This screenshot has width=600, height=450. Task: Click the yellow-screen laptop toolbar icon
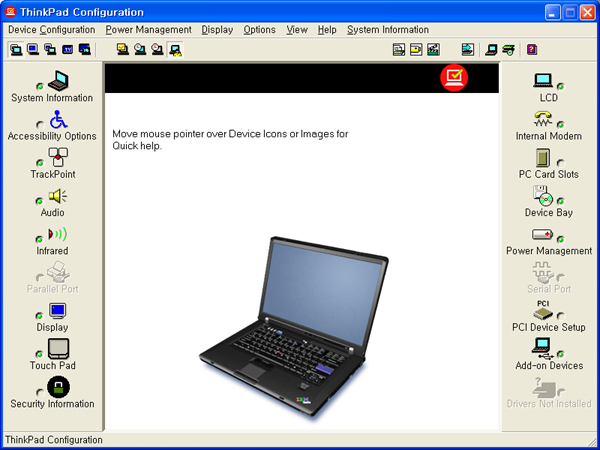[x=123, y=49]
